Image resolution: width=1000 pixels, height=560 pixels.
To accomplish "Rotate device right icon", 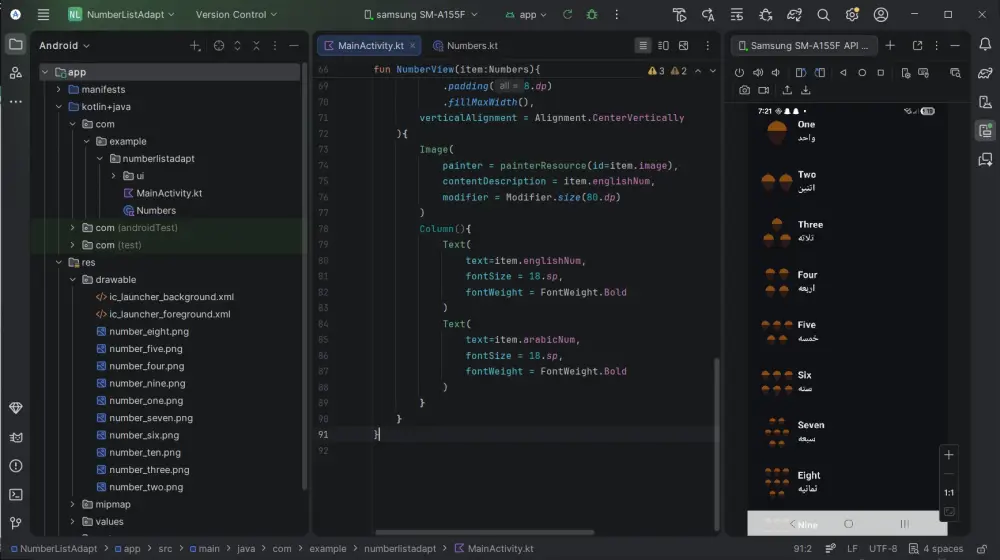I will (820, 73).
